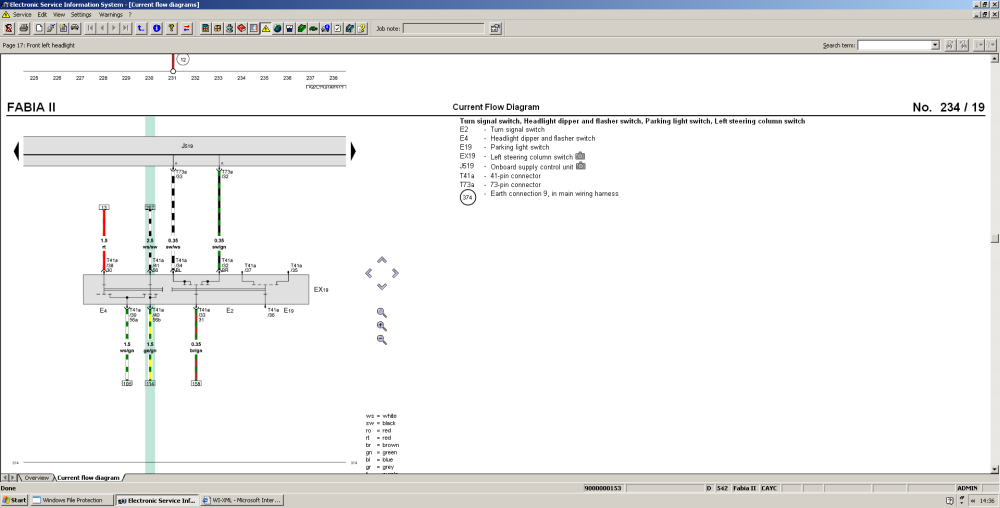
Task: Click the boxed wire reference 13
Action: (104, 207)
